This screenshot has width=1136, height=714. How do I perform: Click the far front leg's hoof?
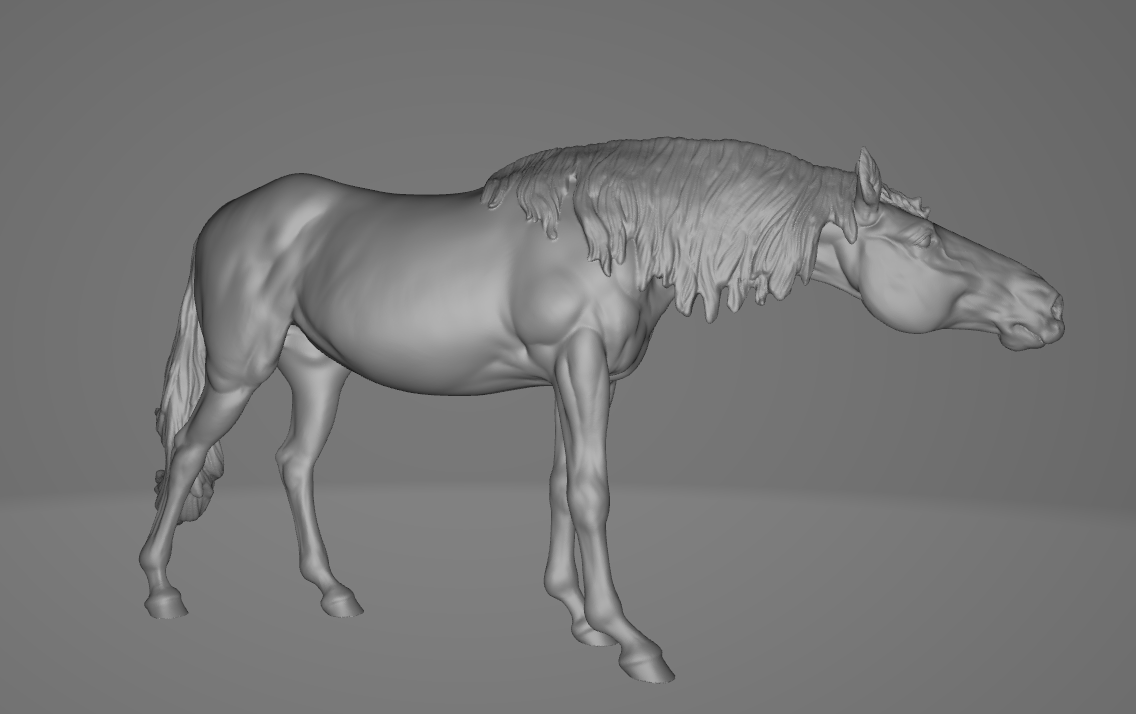point(592,633)
